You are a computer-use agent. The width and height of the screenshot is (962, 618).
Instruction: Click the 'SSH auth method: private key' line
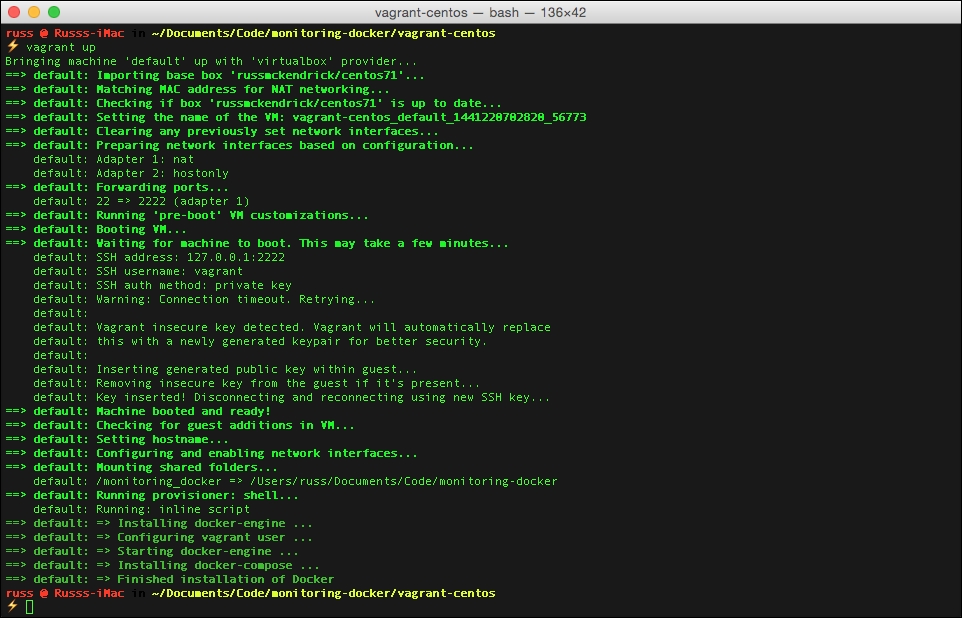[163, 285]
